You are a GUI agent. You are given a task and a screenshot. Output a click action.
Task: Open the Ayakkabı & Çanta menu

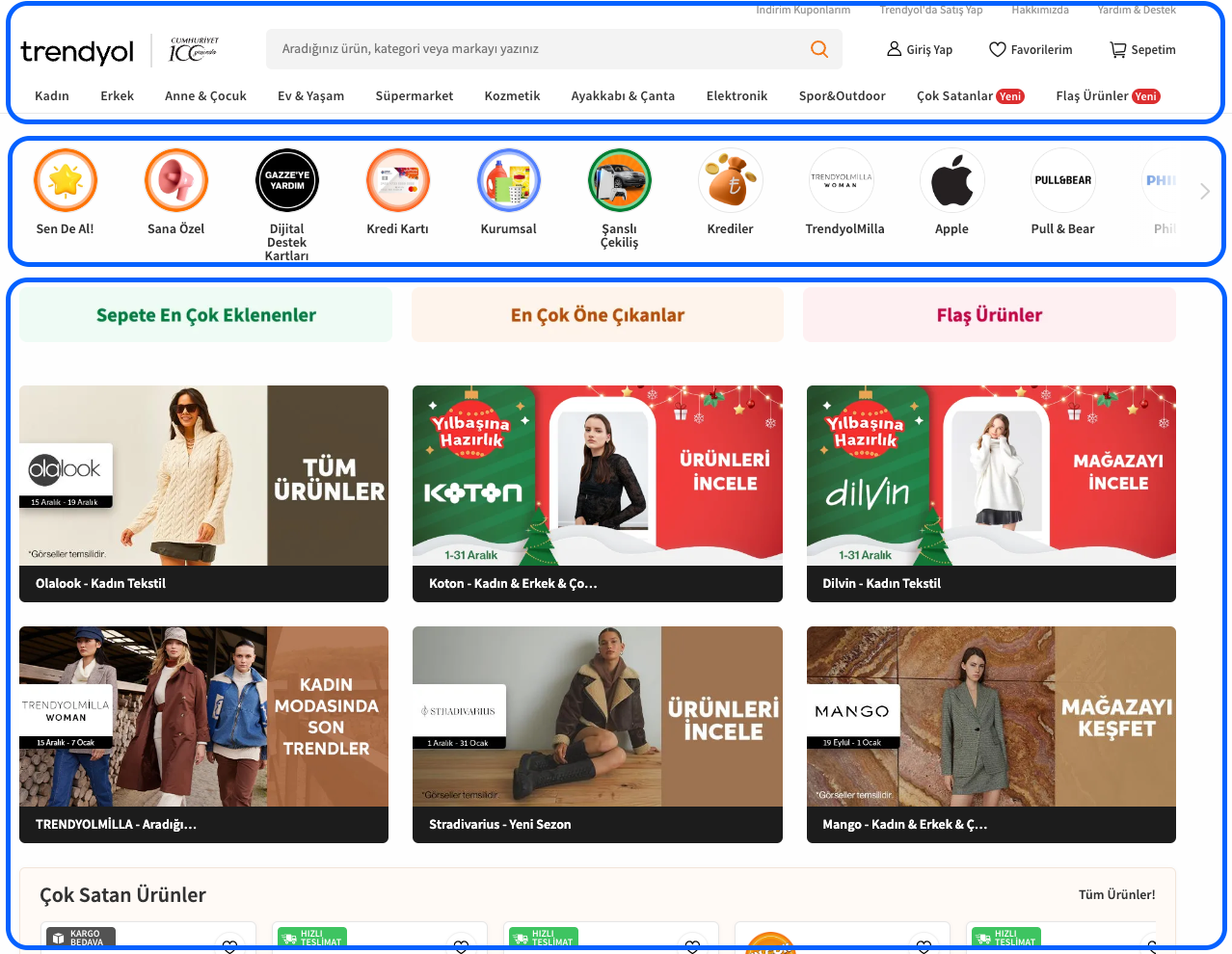pos(623,96)
